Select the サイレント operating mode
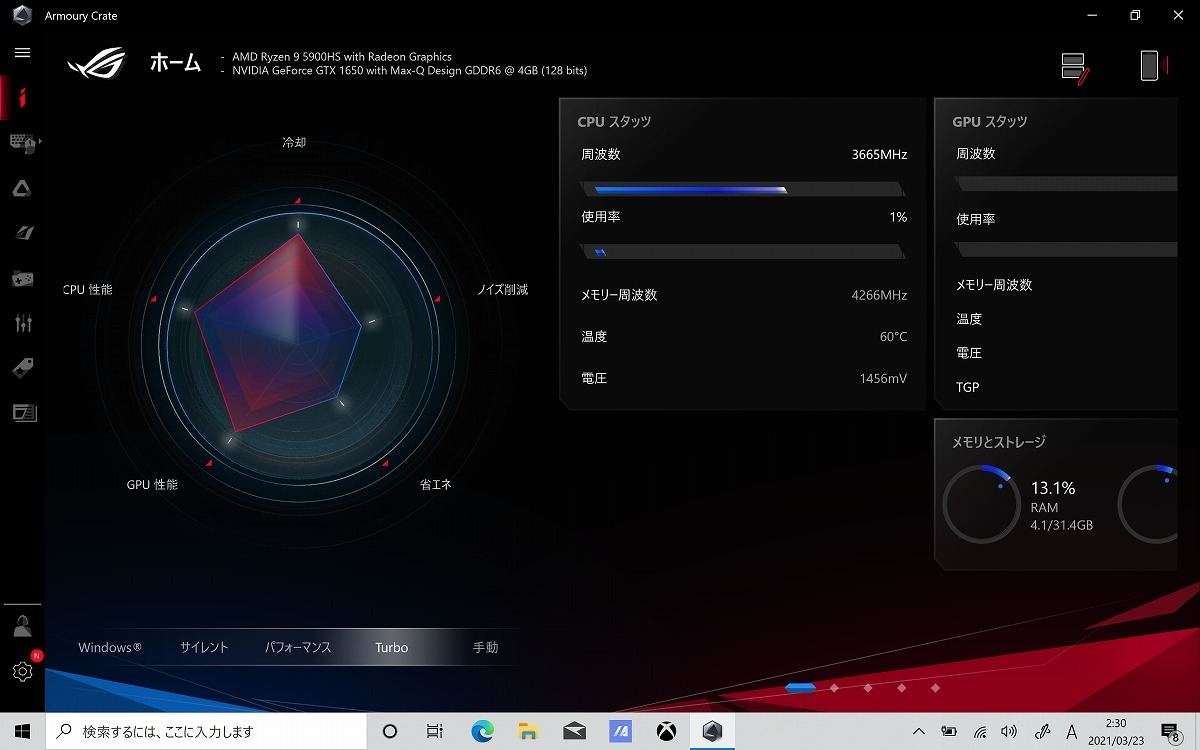Image resolution: width=1200 pixels, height=750 pixels. [x=204, y=647]
